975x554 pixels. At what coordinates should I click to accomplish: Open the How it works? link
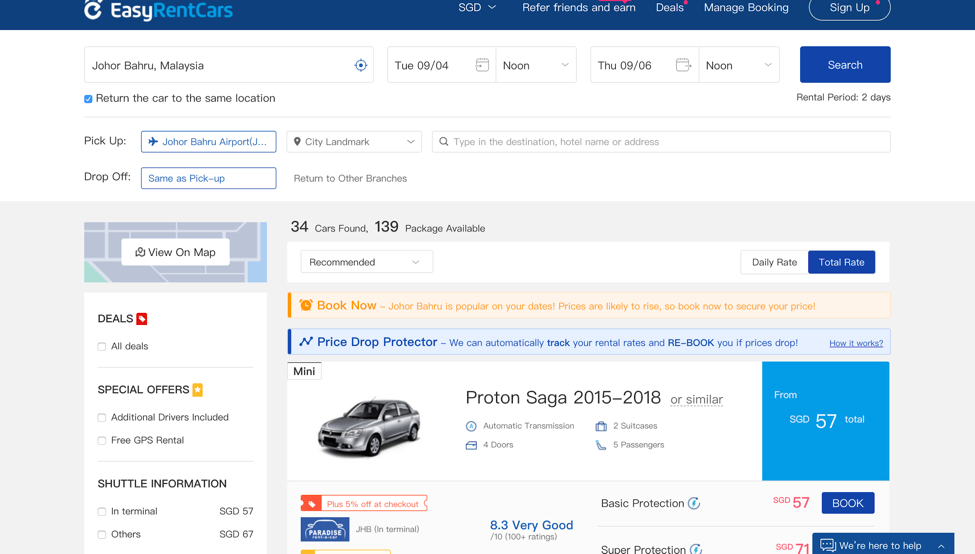click(x=856, y=343)
